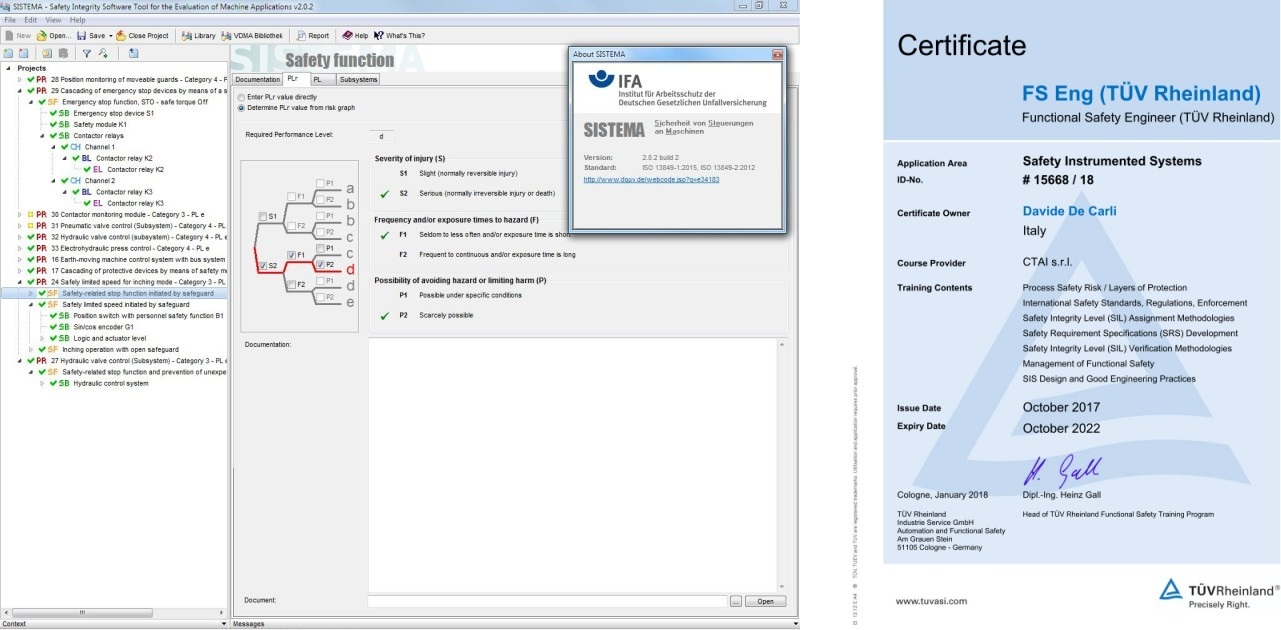Select Safety module K1 subsystem
Viewport: 1281px width, 630px height.
tap(100, 124)
